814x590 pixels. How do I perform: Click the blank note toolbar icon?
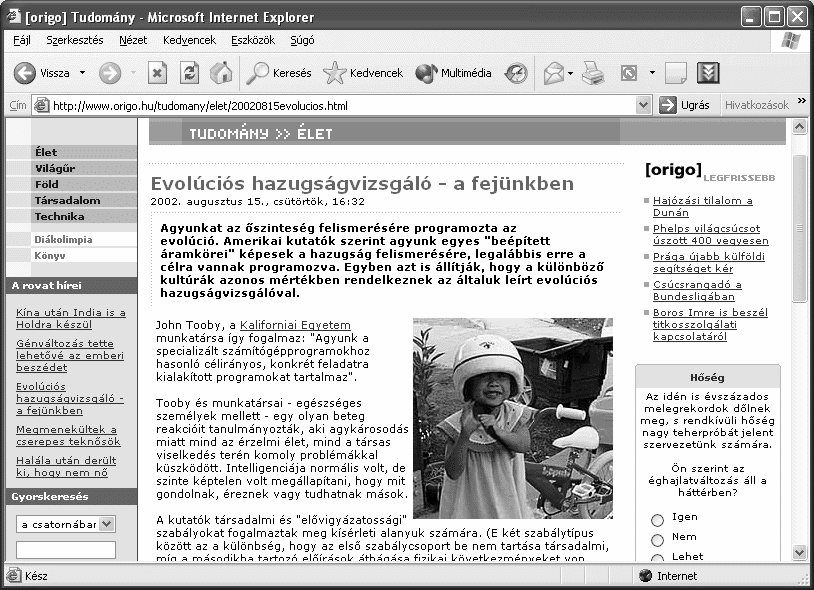[675, 73]
